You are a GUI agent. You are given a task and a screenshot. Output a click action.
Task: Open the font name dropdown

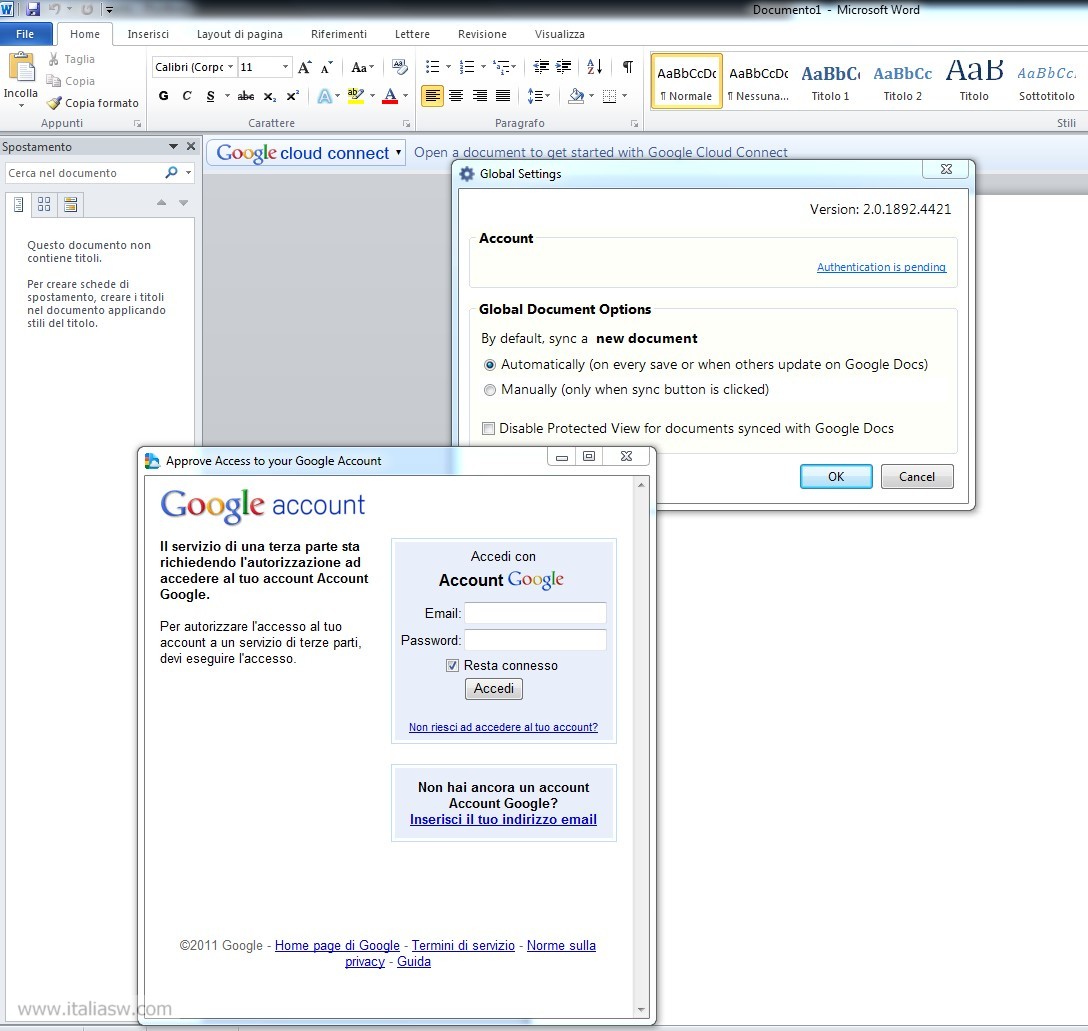230,67
